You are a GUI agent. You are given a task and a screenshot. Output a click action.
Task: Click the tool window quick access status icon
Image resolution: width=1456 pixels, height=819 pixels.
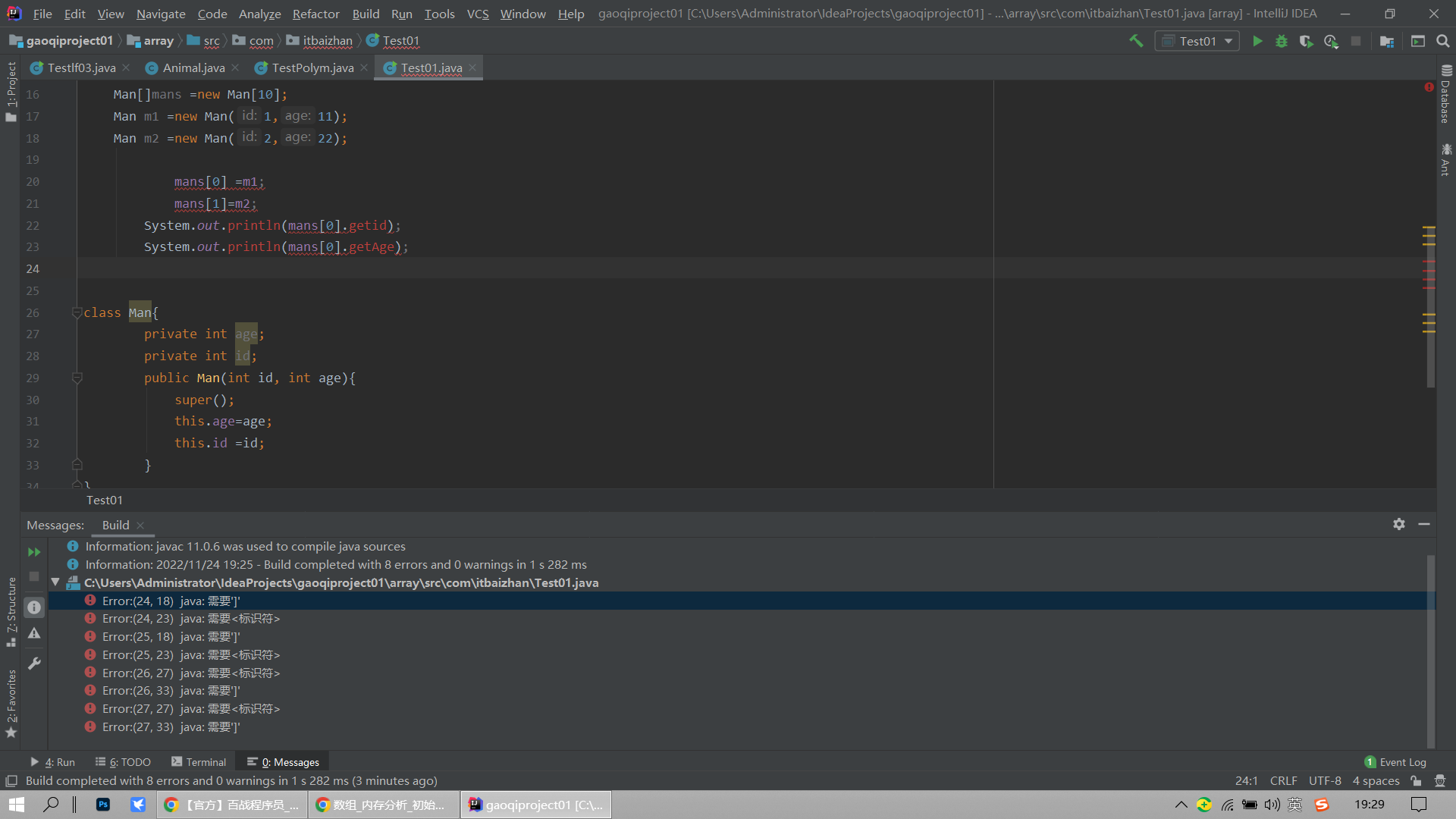[x=11, y=780]
